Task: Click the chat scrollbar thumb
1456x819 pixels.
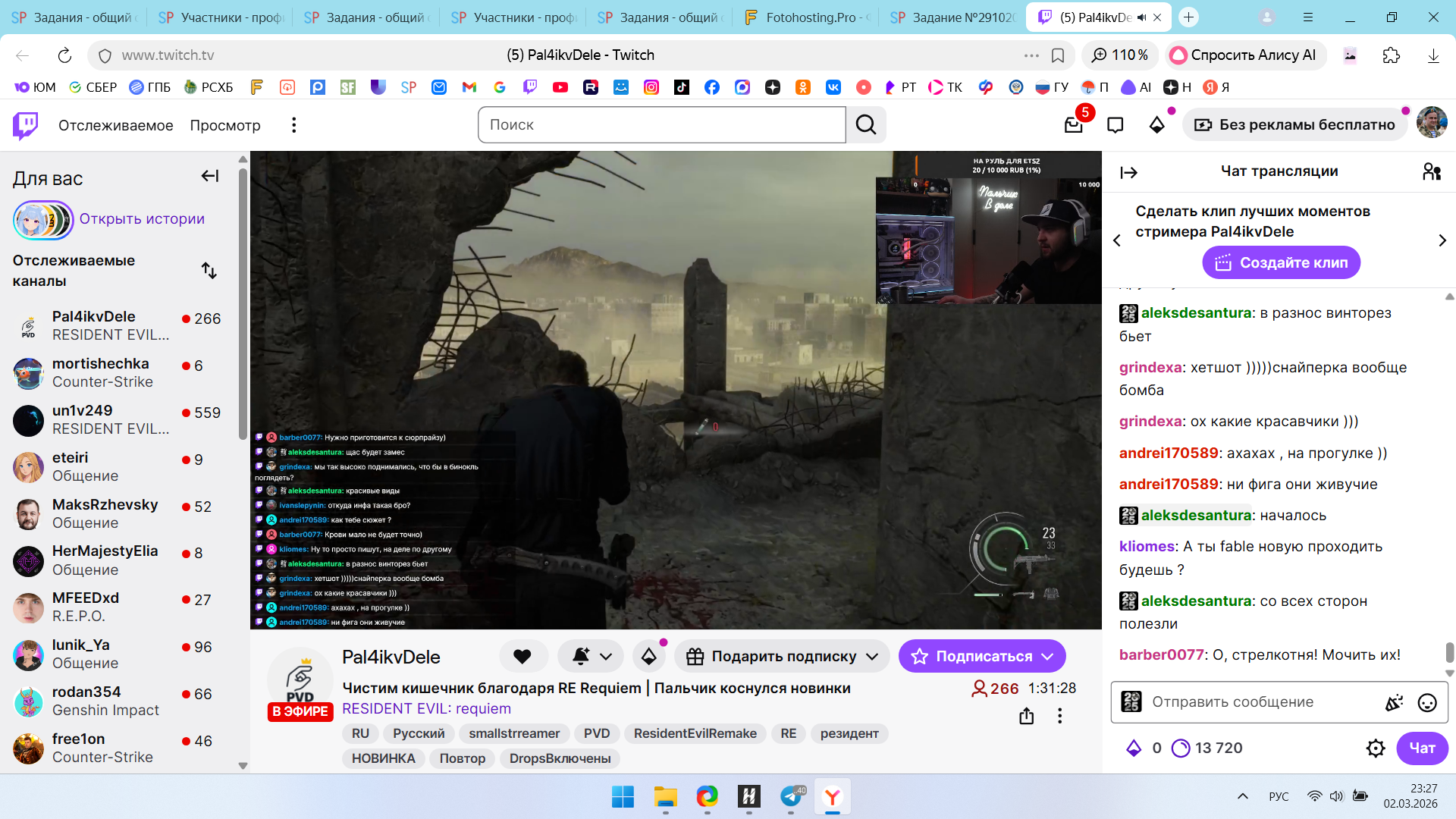Action: [1449, 652]
